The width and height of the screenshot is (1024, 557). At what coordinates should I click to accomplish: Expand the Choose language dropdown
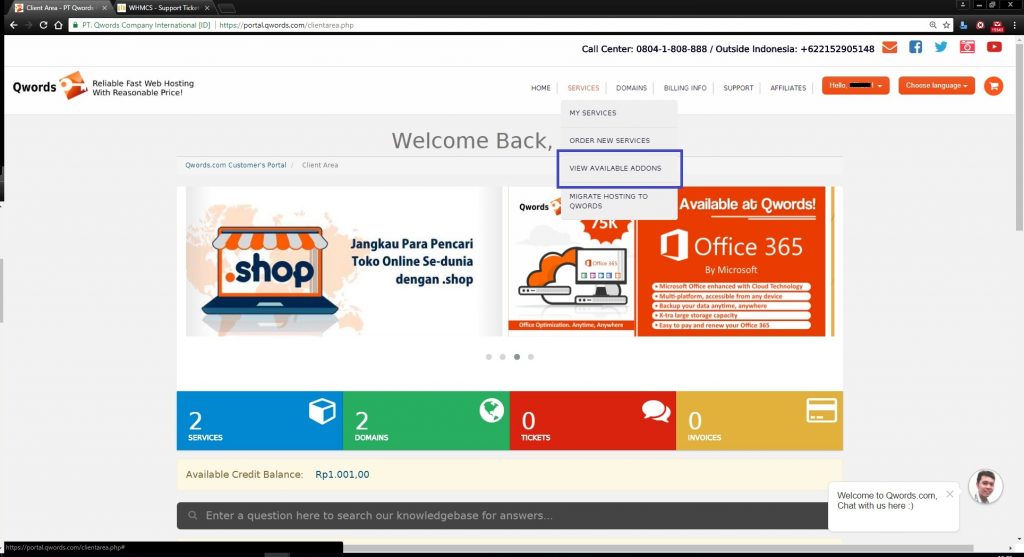pos(936,86)
